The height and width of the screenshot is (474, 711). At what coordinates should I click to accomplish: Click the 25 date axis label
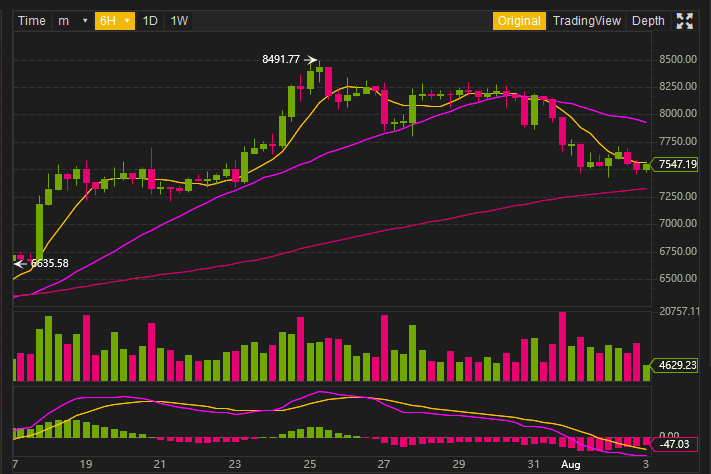tap(310, 464)
